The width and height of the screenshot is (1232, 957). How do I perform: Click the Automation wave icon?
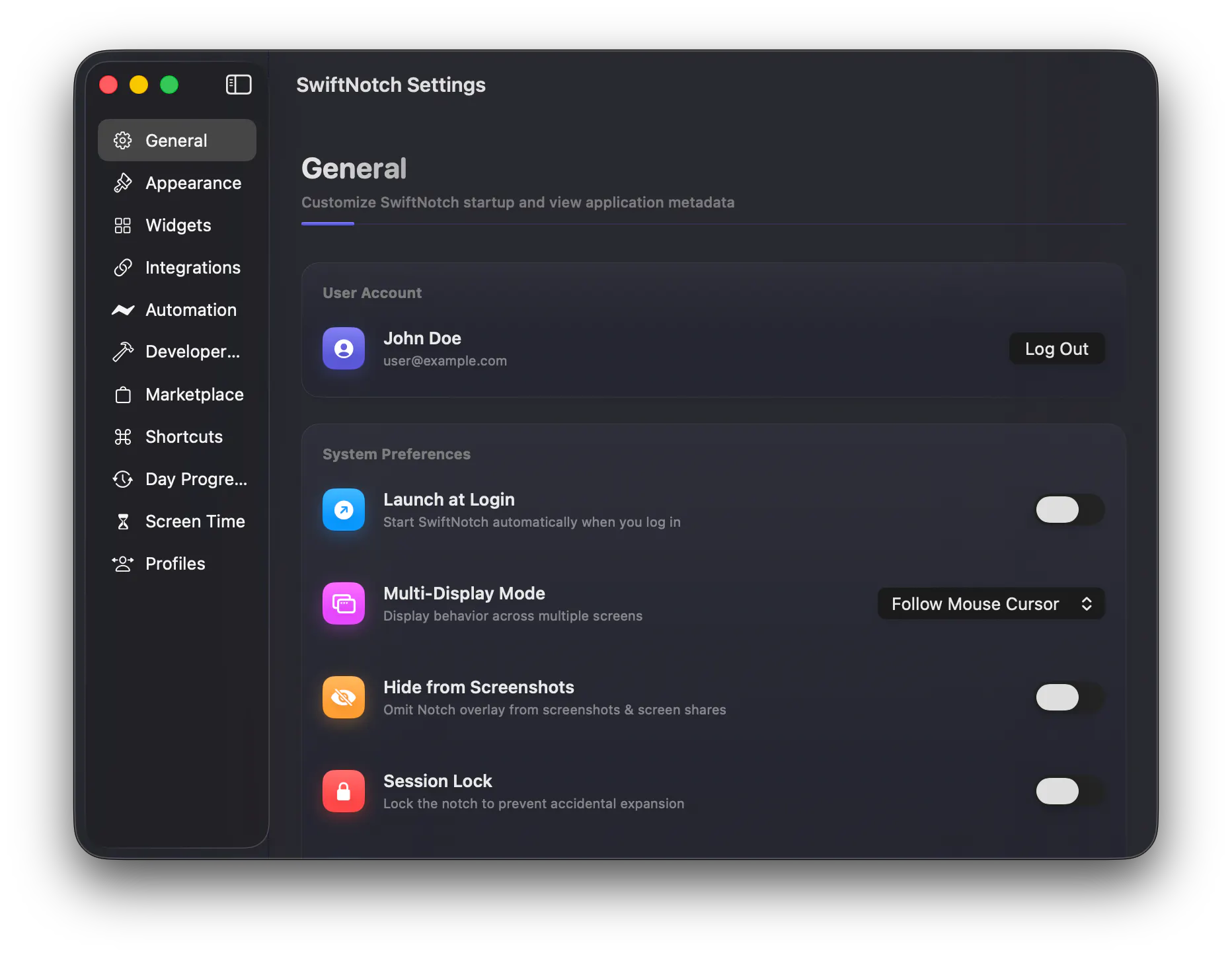123,310
